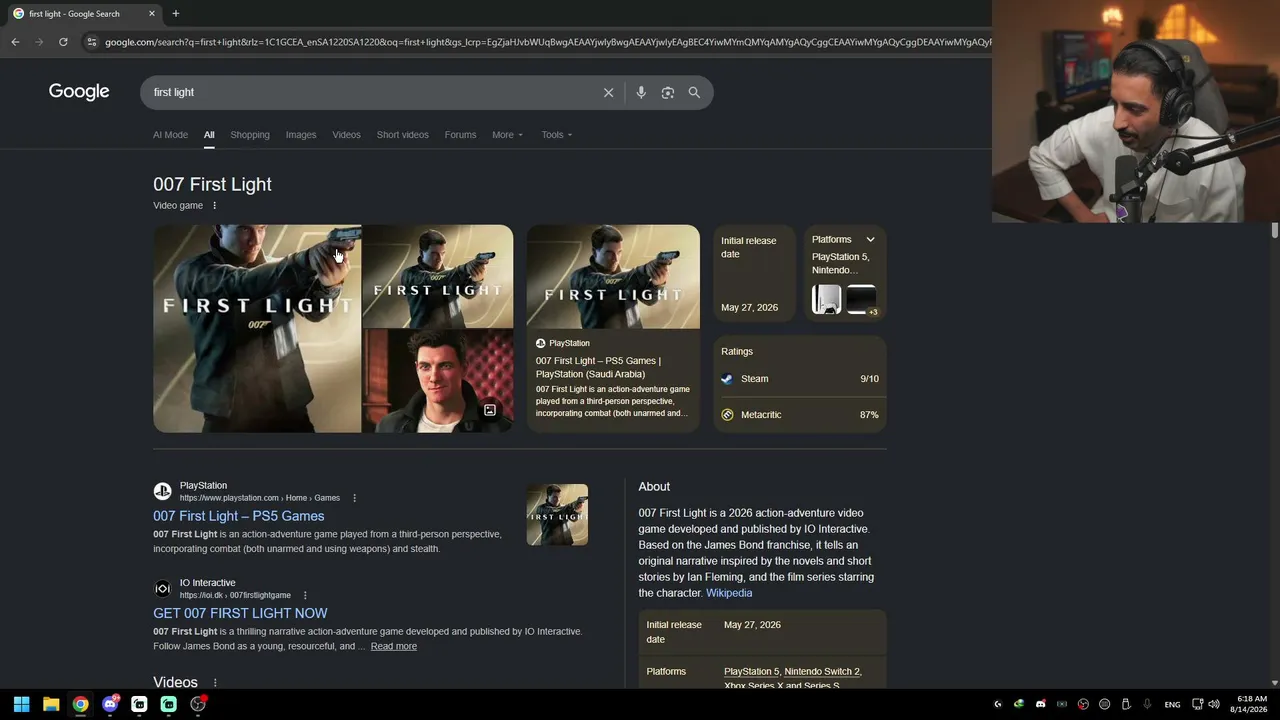Open the Steam rating row
Image resolution: width=1280 pixels, height=720 pixels.
point(800,379)
